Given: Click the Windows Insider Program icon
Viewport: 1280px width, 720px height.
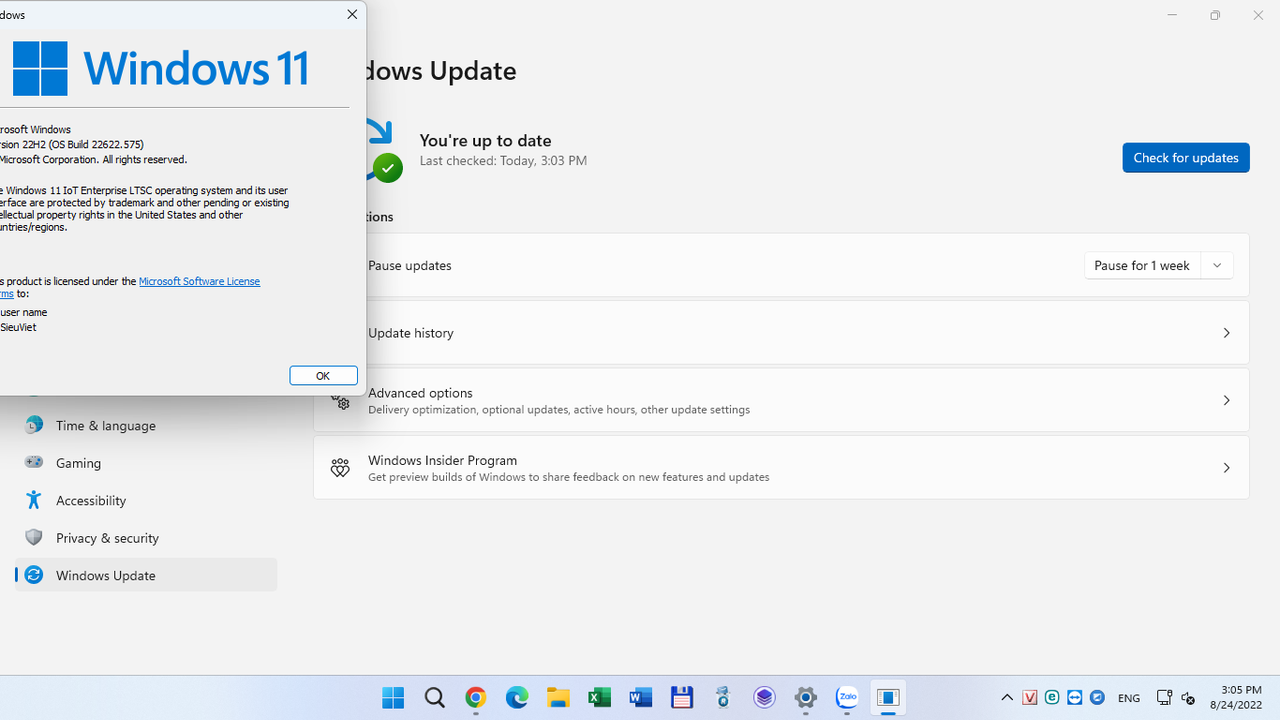Looking at the screenshot, I should coord(340,468).
